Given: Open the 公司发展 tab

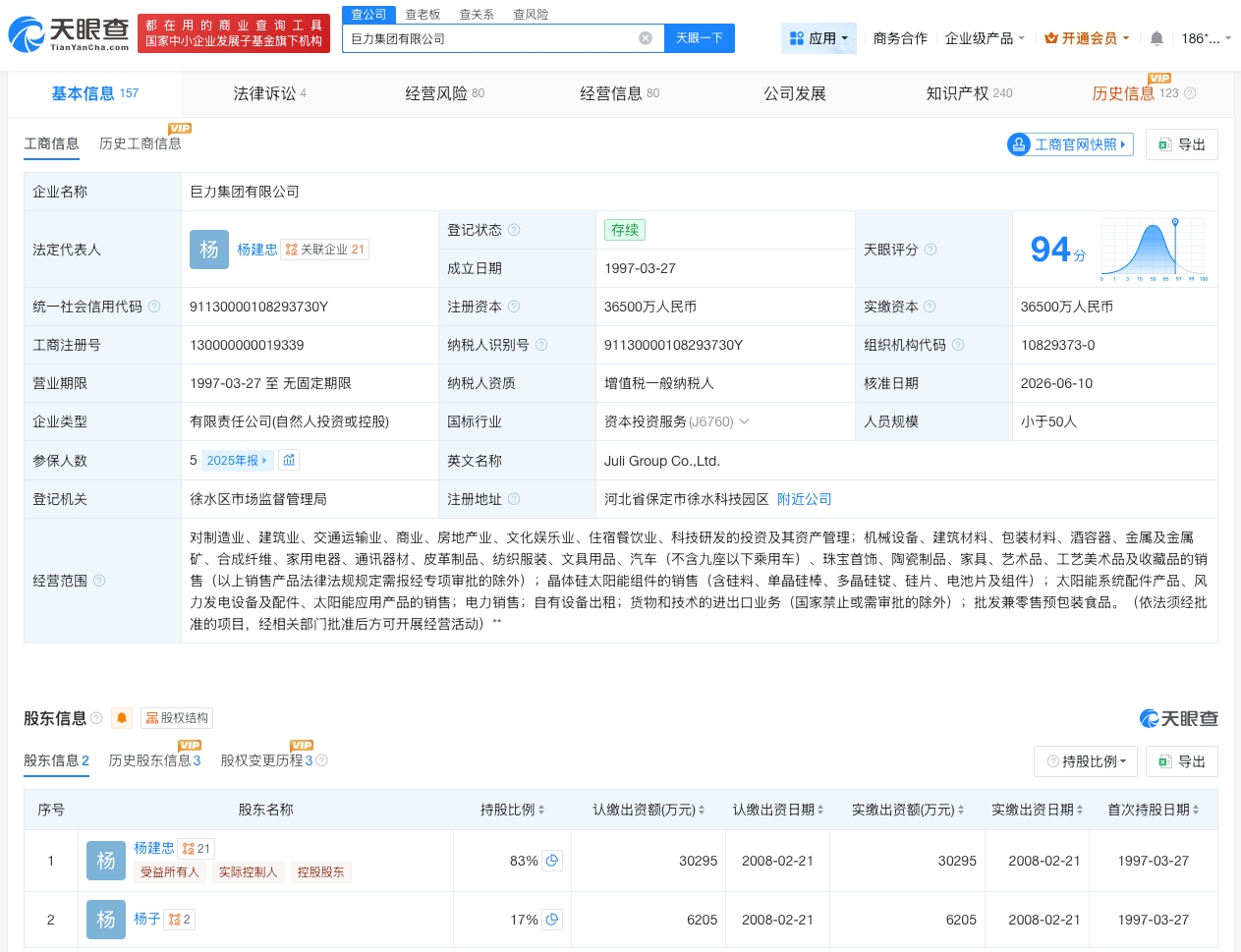Looking at the screenshot, I should pyautogui.click(x=795, y=93).
